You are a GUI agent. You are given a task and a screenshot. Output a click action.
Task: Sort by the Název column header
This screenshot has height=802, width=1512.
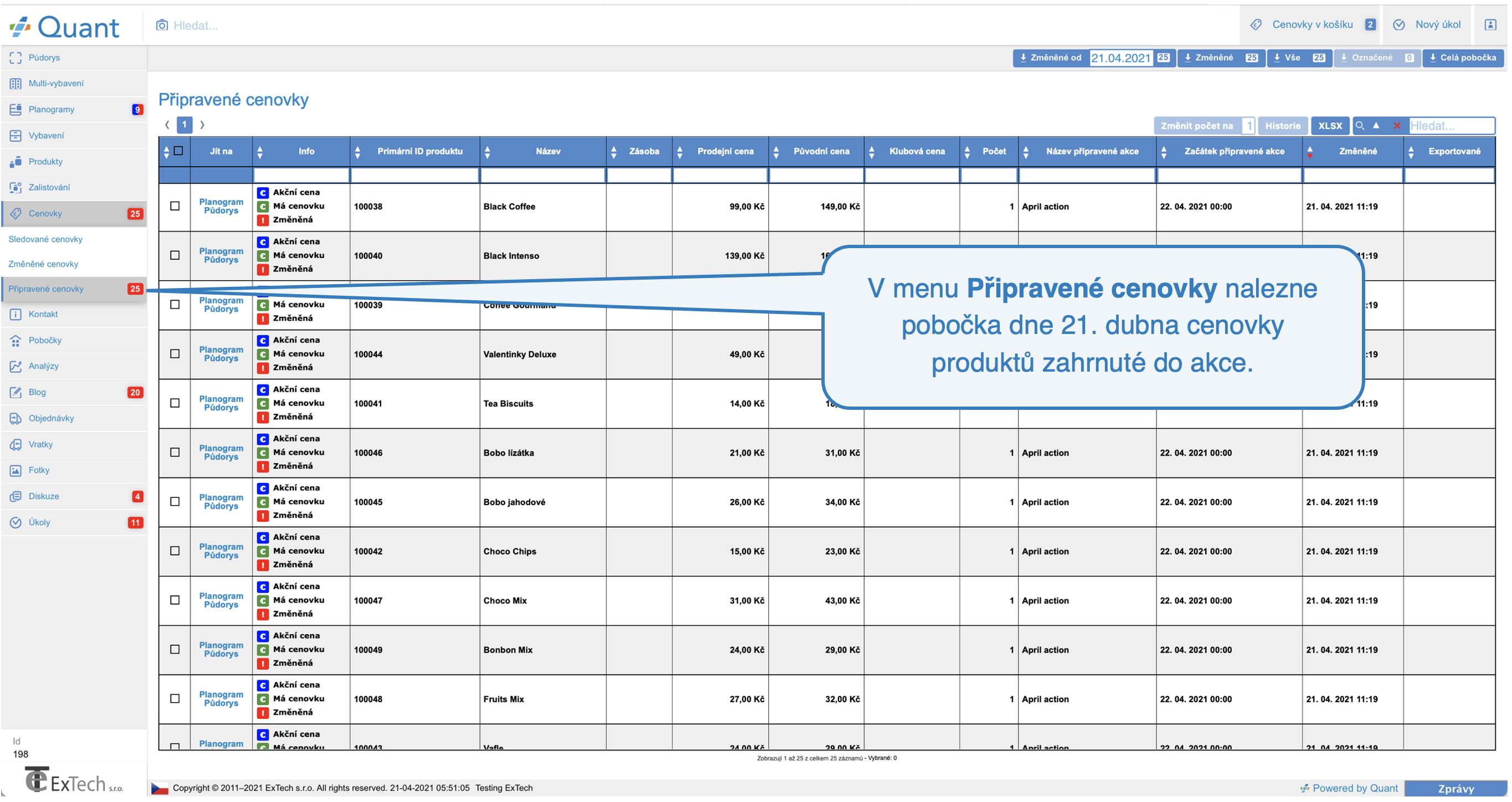543,151
